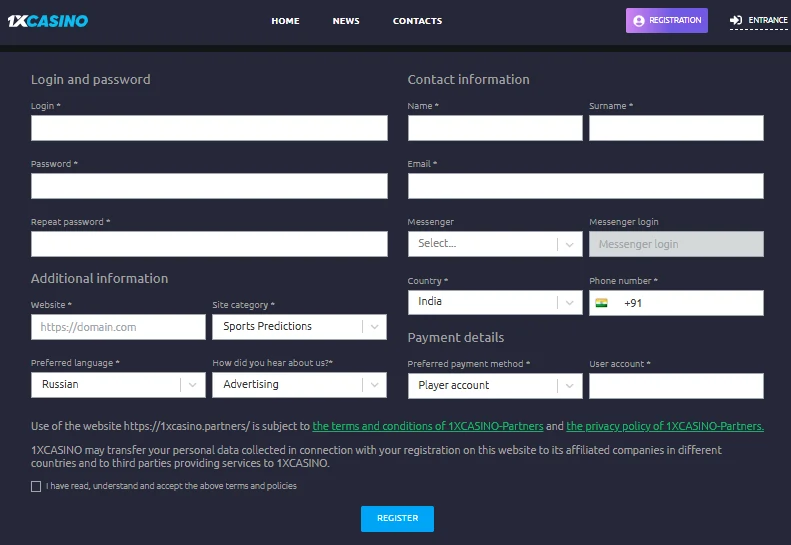Check the accept terms and policies checkbox
Screen dimensions: 791x545
pyautogui.click(x=36, y=486)
